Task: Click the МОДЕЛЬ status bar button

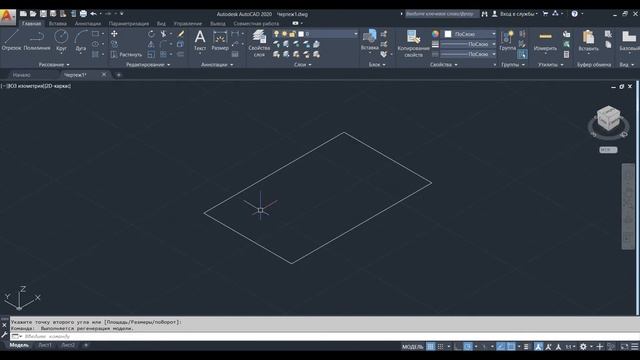Action: [x=413, y=347]
